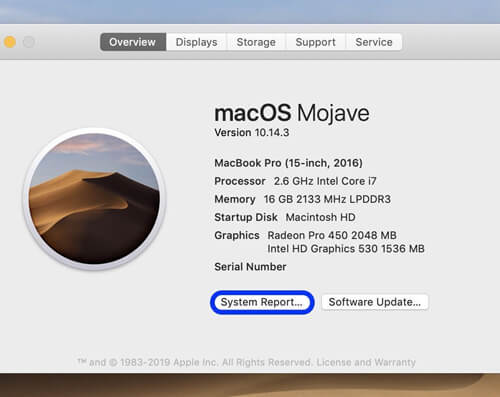Click the Version 10.14.3 text
The width and height of the screenshot is (500, 397).
[x=252, y=133]
